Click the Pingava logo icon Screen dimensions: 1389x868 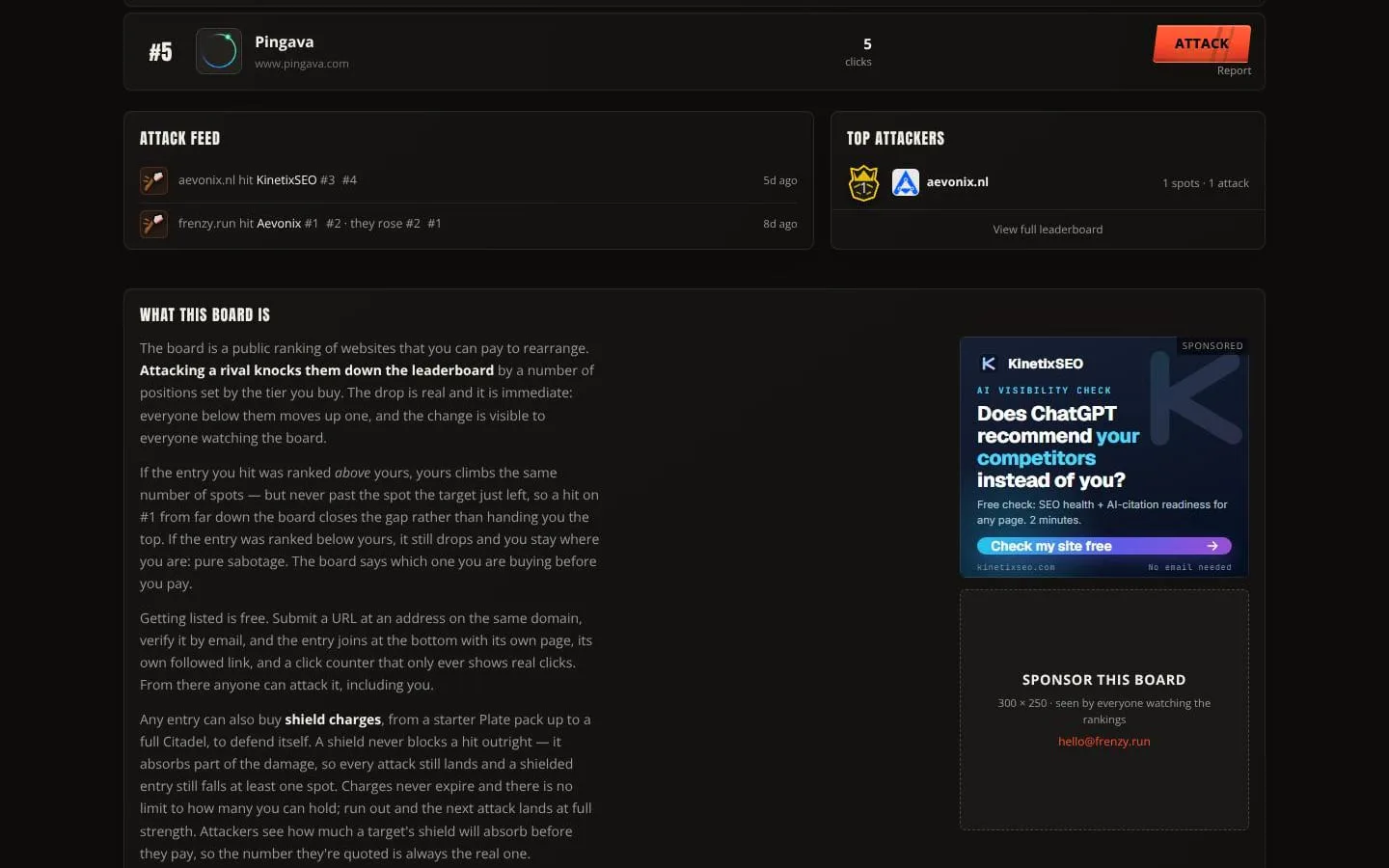[219, 51]
